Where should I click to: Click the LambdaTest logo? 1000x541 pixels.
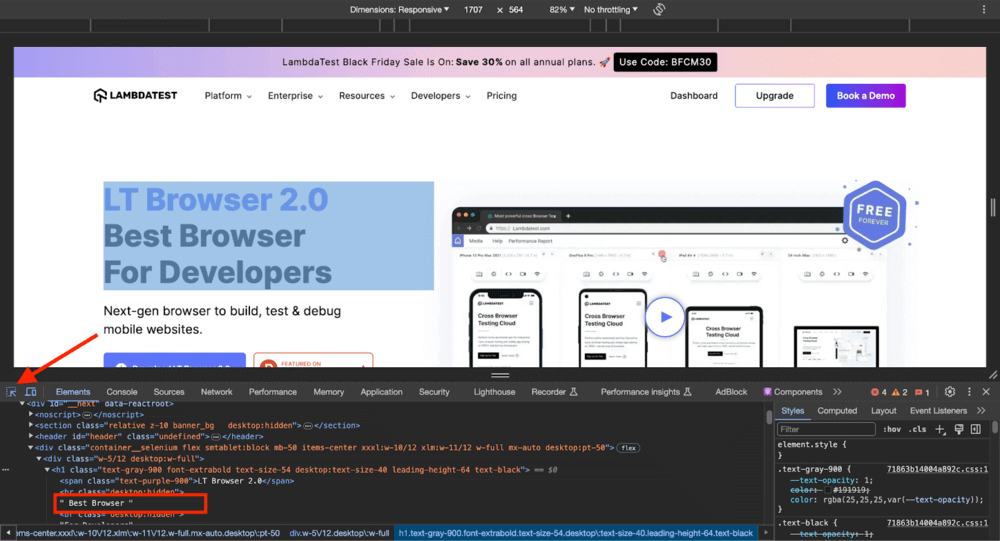[135, 96]
